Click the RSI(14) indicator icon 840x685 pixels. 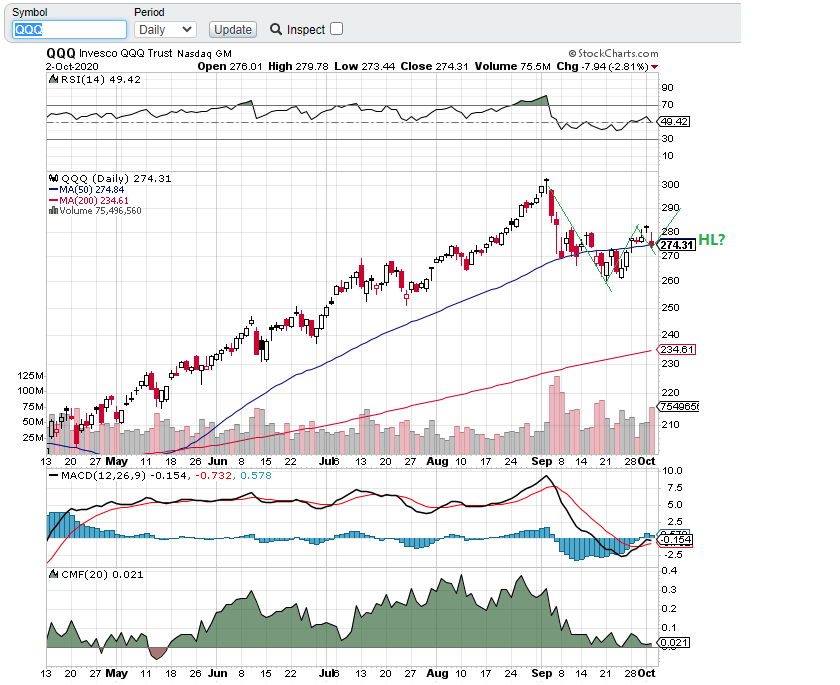[x=53, y=79]
